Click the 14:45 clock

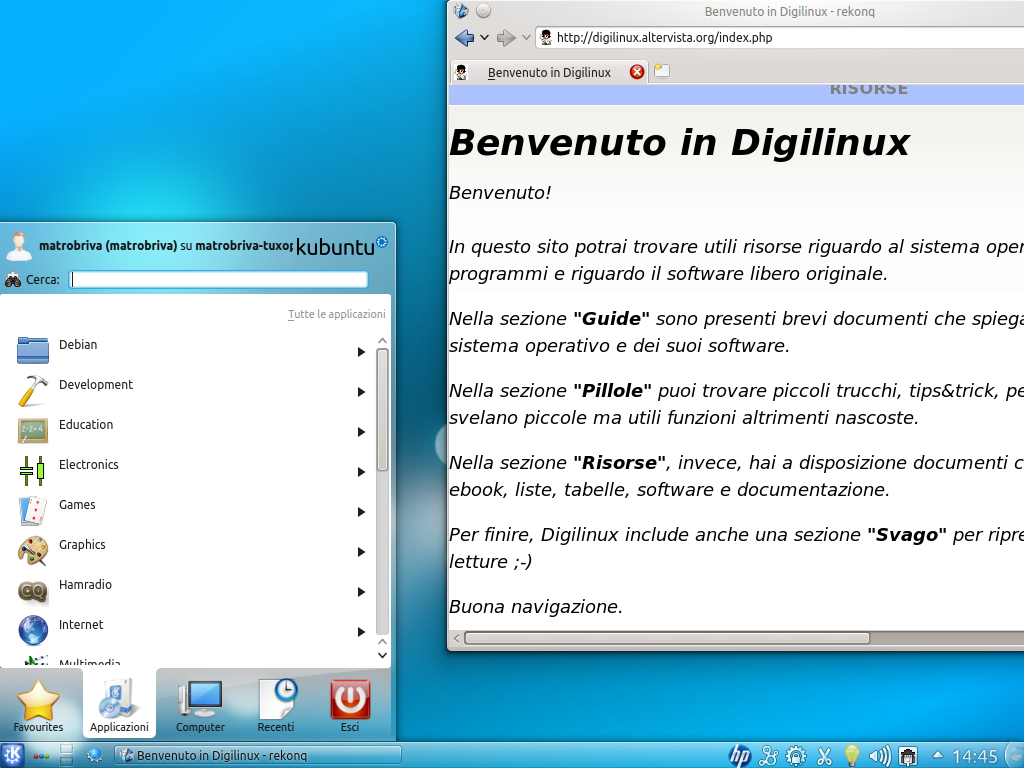pyautogui.click(x=974, y=756)
